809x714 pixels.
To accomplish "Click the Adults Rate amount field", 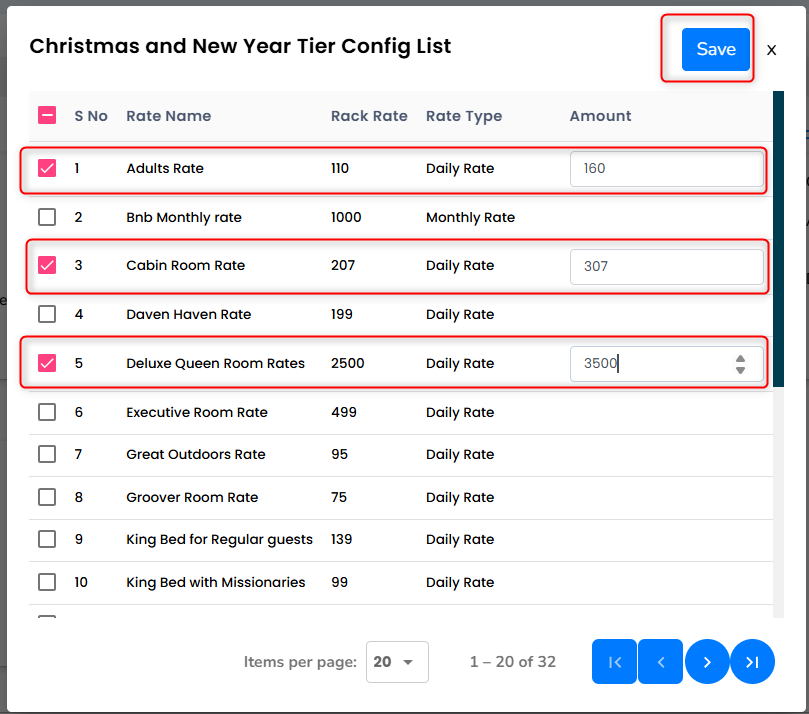I will click(x=665, y=169).
